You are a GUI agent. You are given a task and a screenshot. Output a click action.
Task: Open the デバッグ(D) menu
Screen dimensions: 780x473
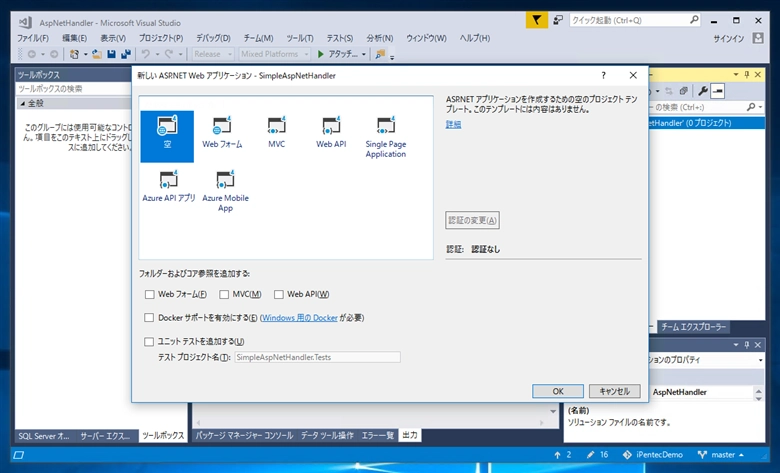(x=213, y=38)
